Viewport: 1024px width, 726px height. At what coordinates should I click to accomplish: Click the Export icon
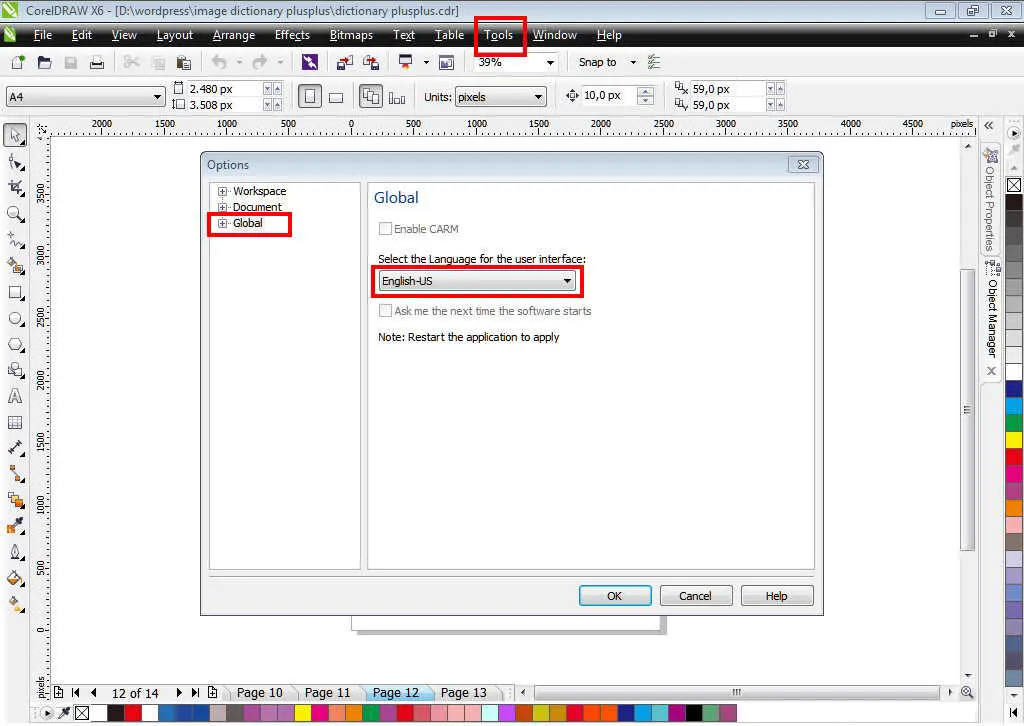[371, 62]
